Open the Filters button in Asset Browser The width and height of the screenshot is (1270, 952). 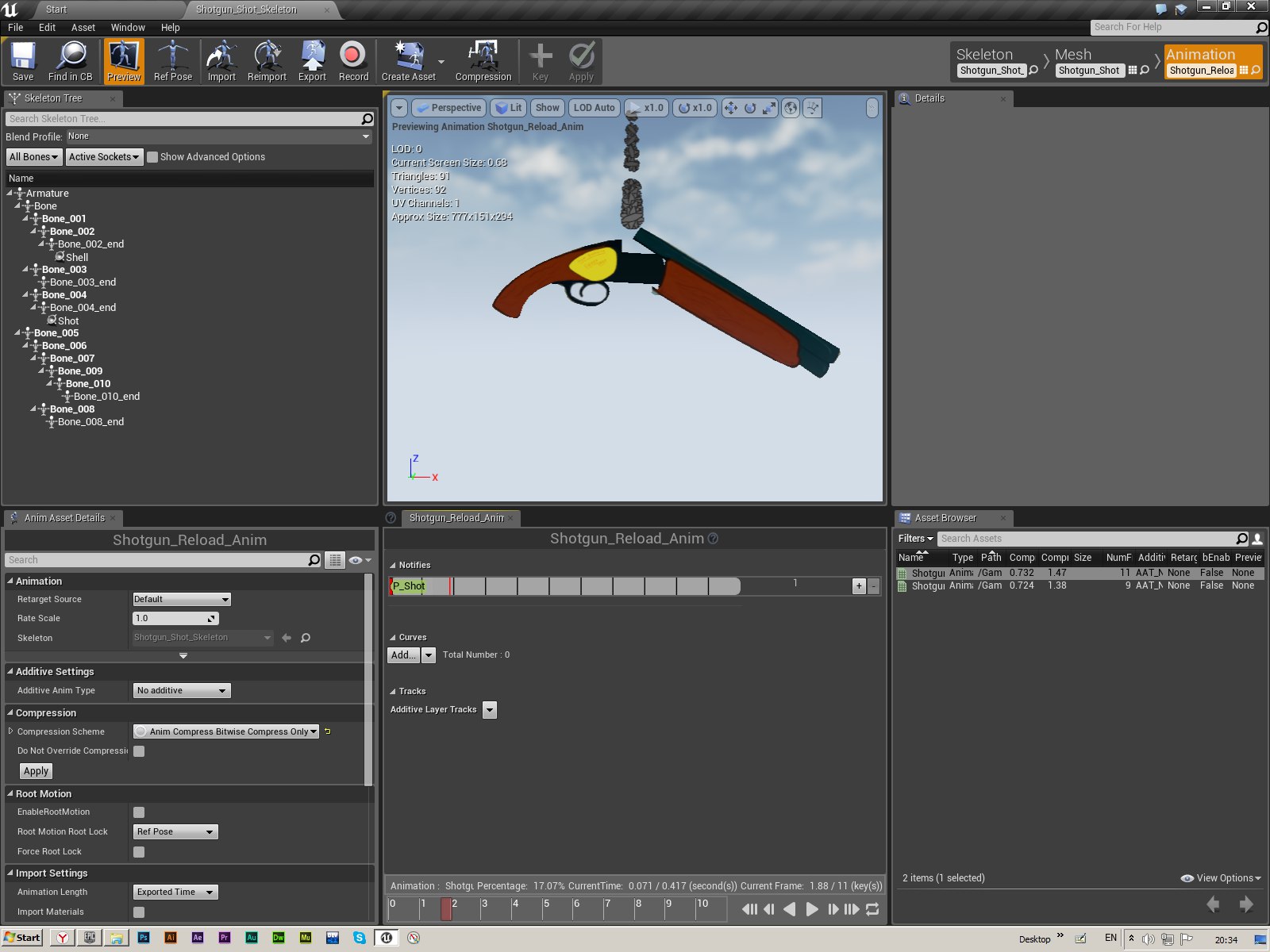915,539
